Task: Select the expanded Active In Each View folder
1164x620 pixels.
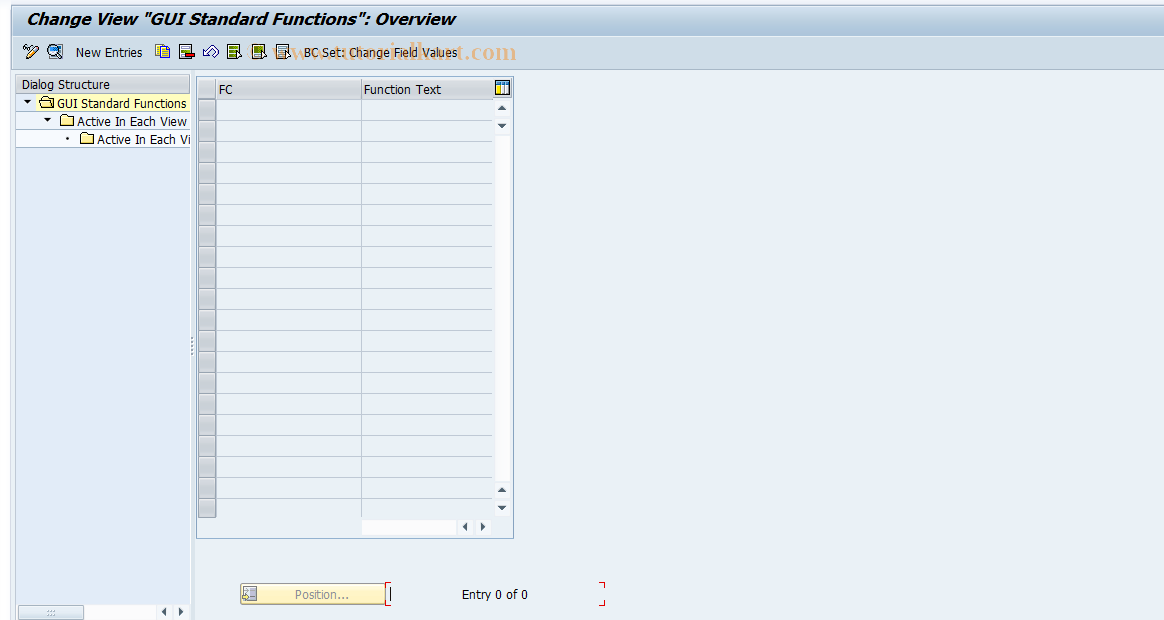Action: [x=124, y=121]
